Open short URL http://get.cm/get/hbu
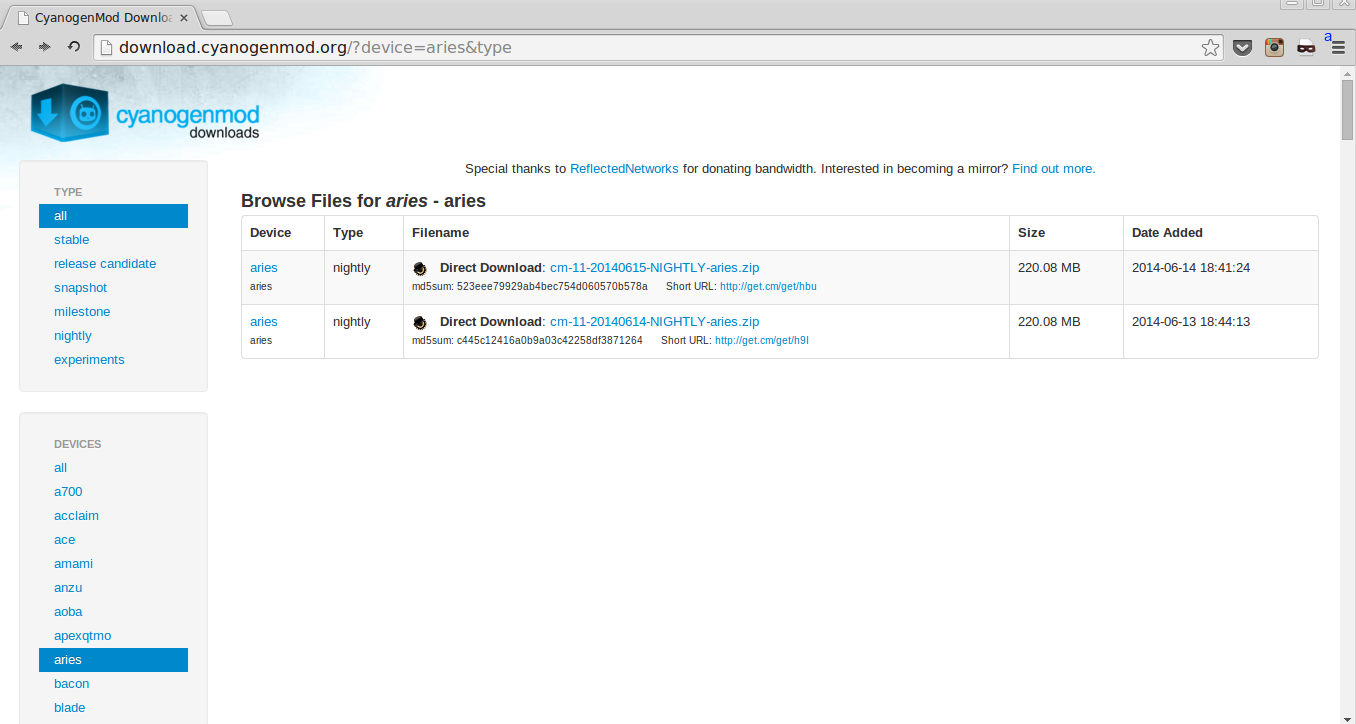 (x=768, y=287)
